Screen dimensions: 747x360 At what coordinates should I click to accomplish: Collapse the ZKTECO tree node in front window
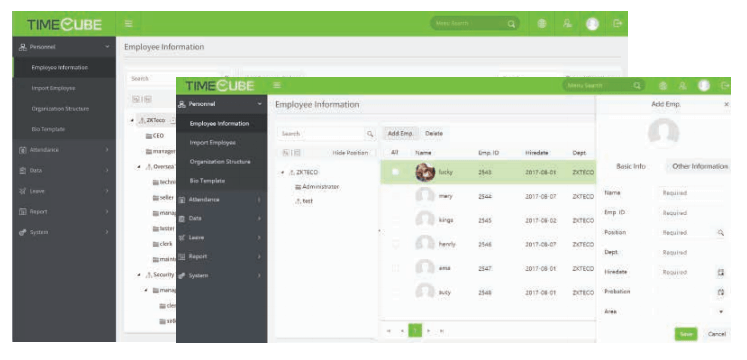pyautogui.click(x=283, y=172)
